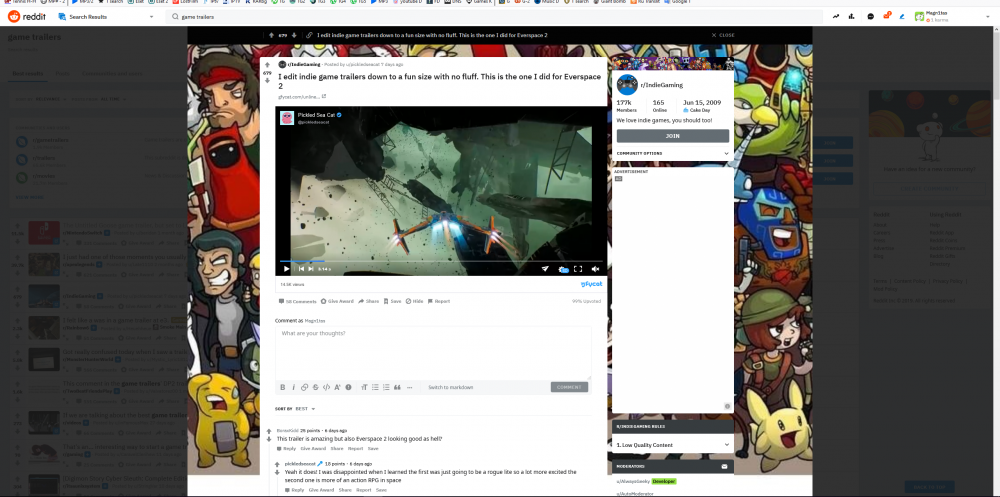This screenshot has width=1000, height=497.
Task: Expand the Low Quality Content rule
Action: coord(672,445)
